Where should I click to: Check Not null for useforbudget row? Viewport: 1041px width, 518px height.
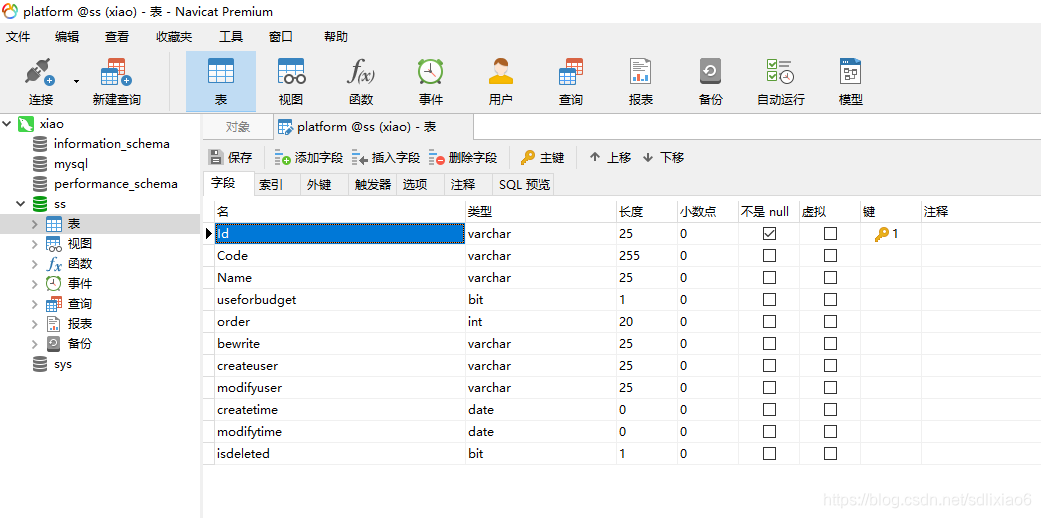coord(769,300)
